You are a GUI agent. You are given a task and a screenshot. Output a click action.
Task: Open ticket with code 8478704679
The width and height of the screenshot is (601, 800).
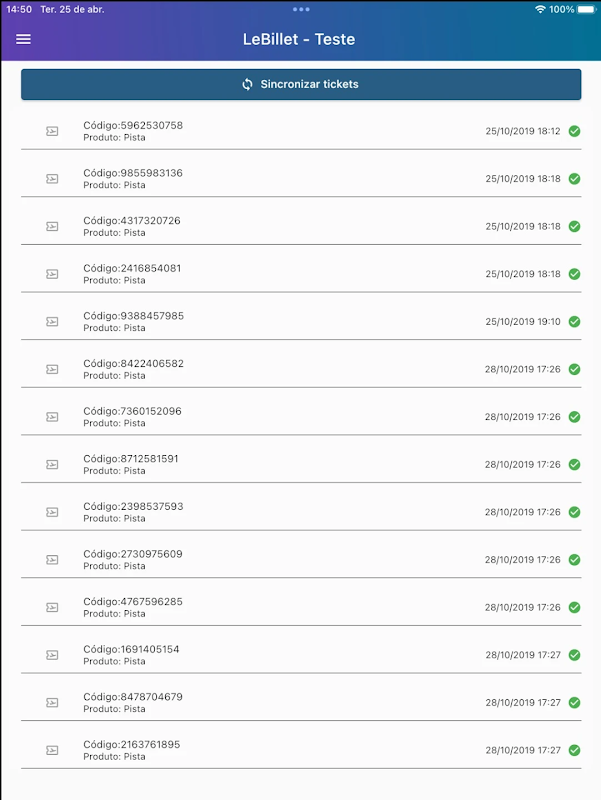[300, 702]
